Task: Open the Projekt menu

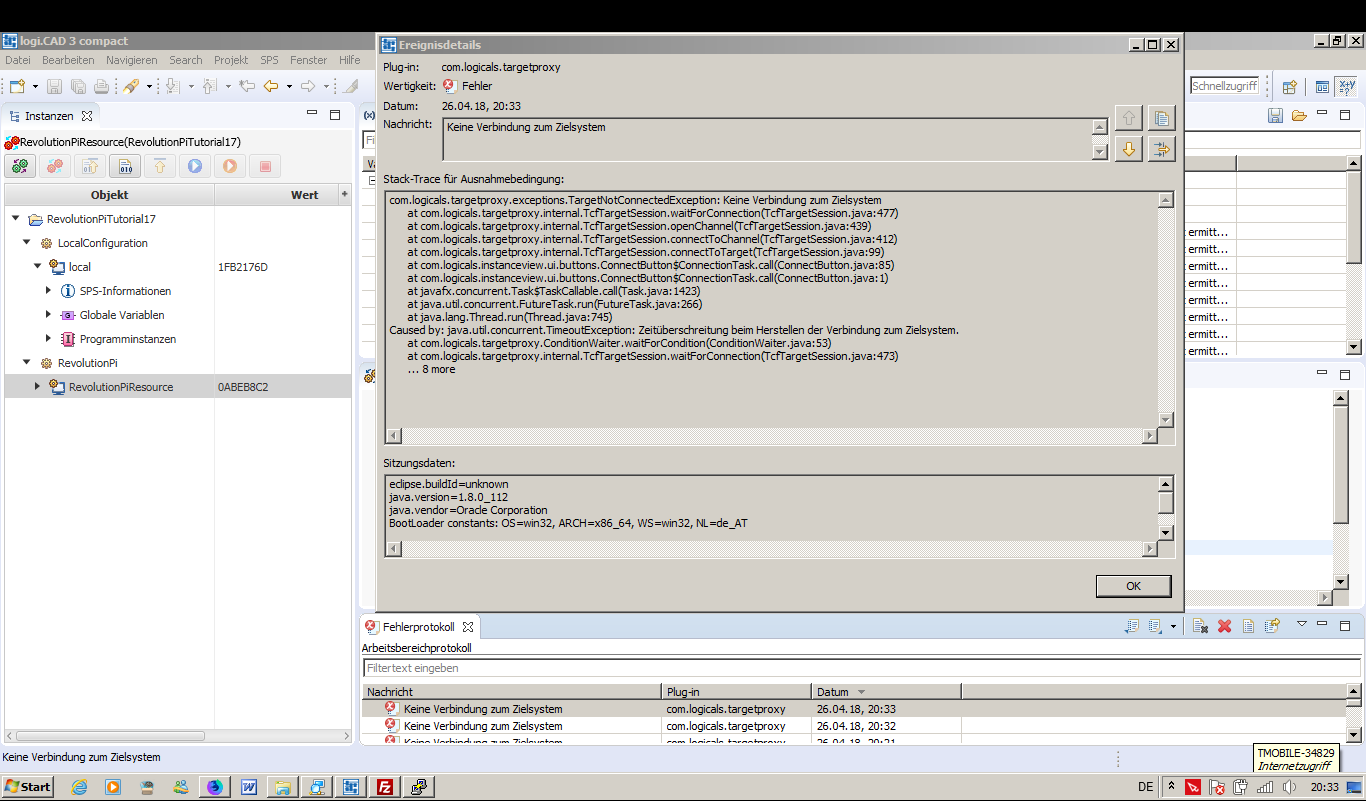Action: pyautogui.click(x=231, y=60)
